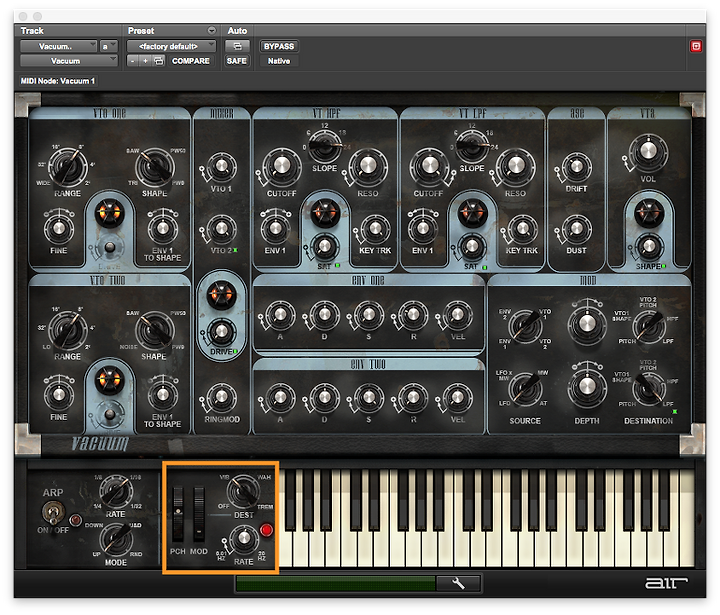Viewport: 720px width, 615px height.
Task: Open the factory default preset dropdown
Action: point(171,46)
